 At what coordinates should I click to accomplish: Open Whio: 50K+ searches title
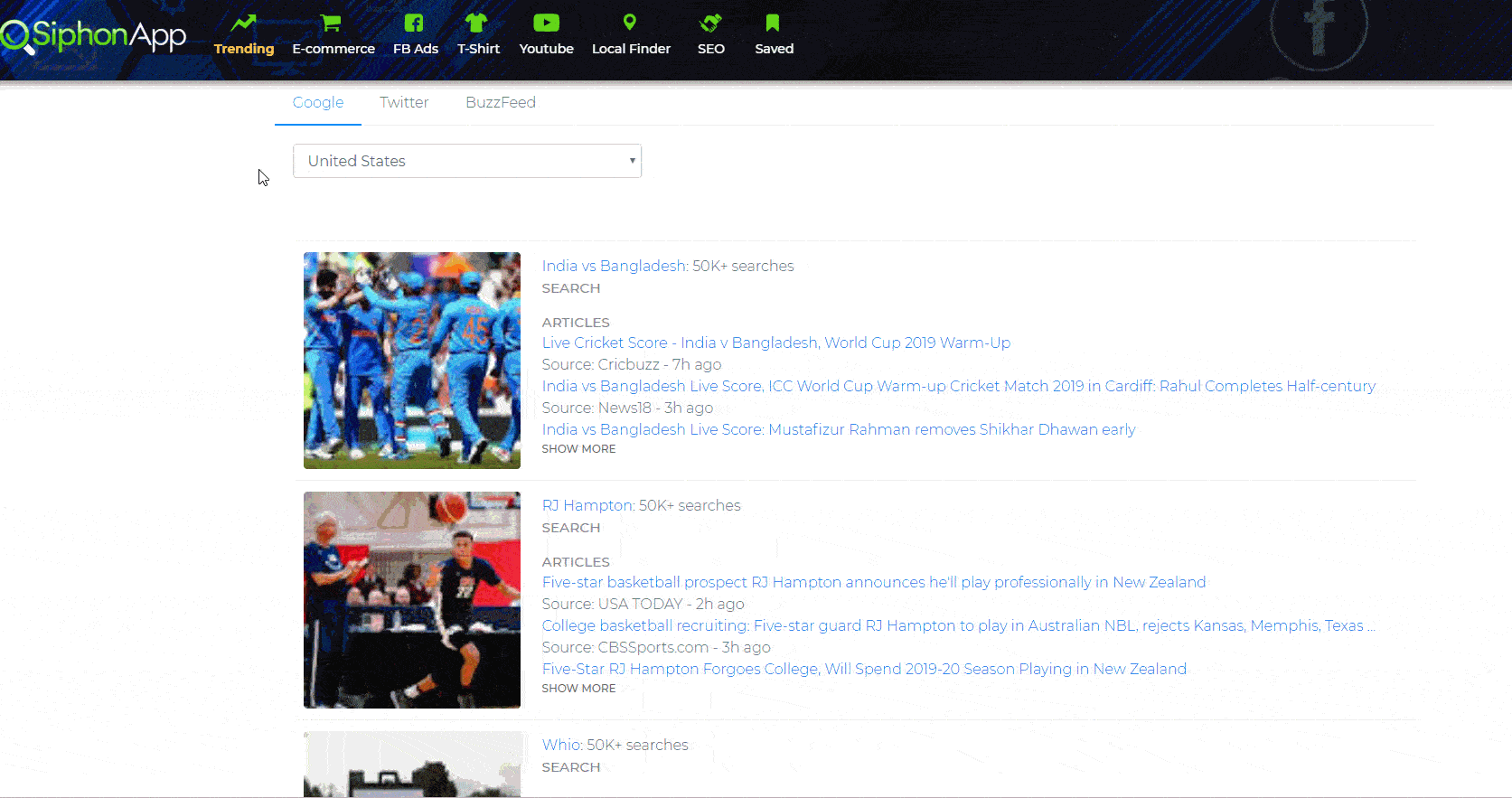pyautogui.click(x=615, y=745)
